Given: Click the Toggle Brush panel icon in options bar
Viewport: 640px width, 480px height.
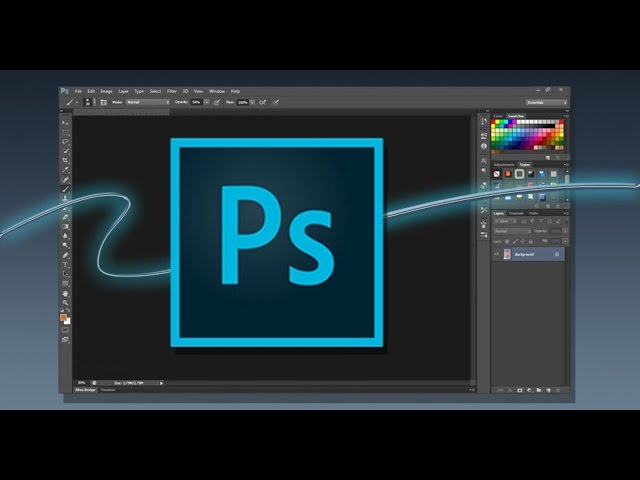Looking at the screenshot, I should (104, 102).
